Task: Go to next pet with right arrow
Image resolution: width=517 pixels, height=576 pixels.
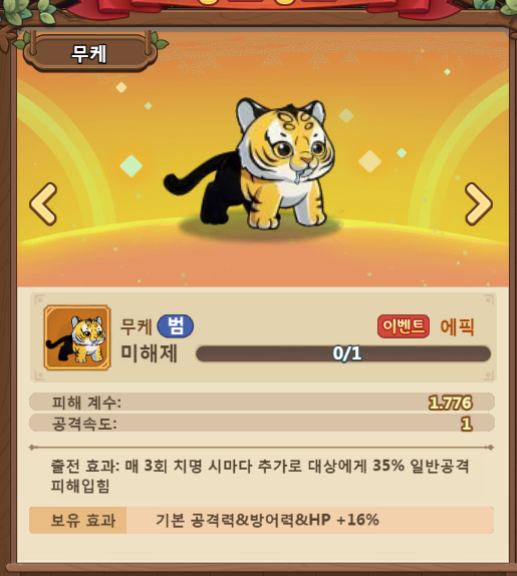Action: [x=478, y=204]
